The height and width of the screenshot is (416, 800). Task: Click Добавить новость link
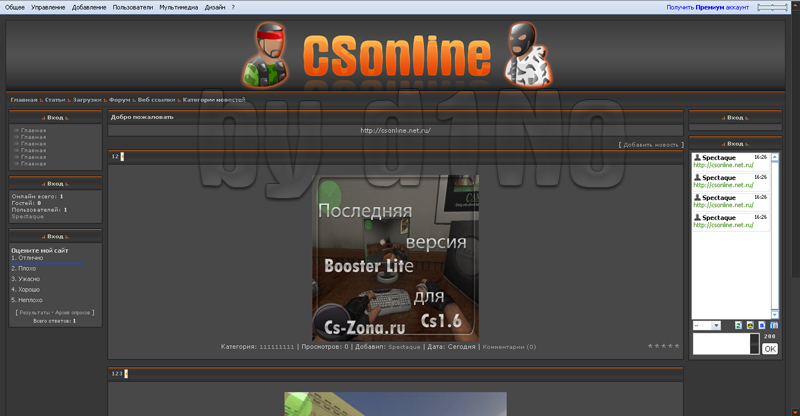pyautogui.click(x=651, y=145)
